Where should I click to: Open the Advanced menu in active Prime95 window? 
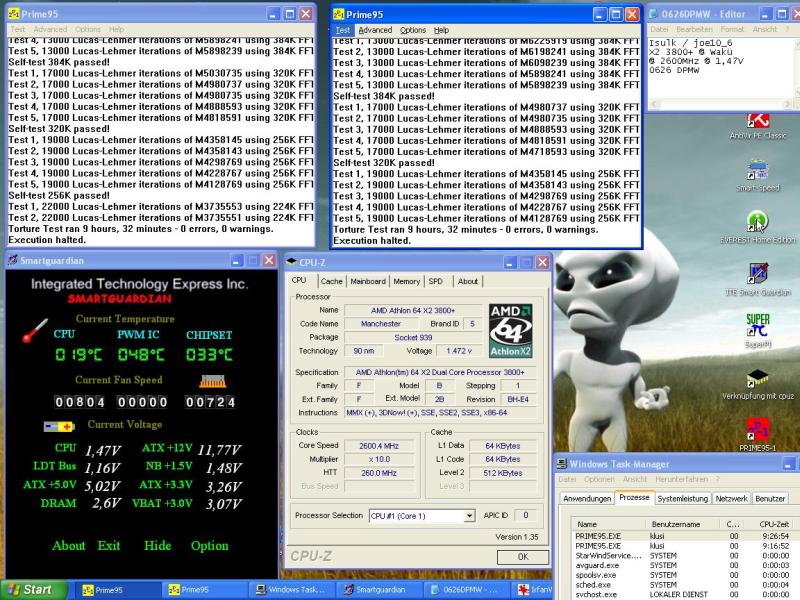click(x=375, y=30)
